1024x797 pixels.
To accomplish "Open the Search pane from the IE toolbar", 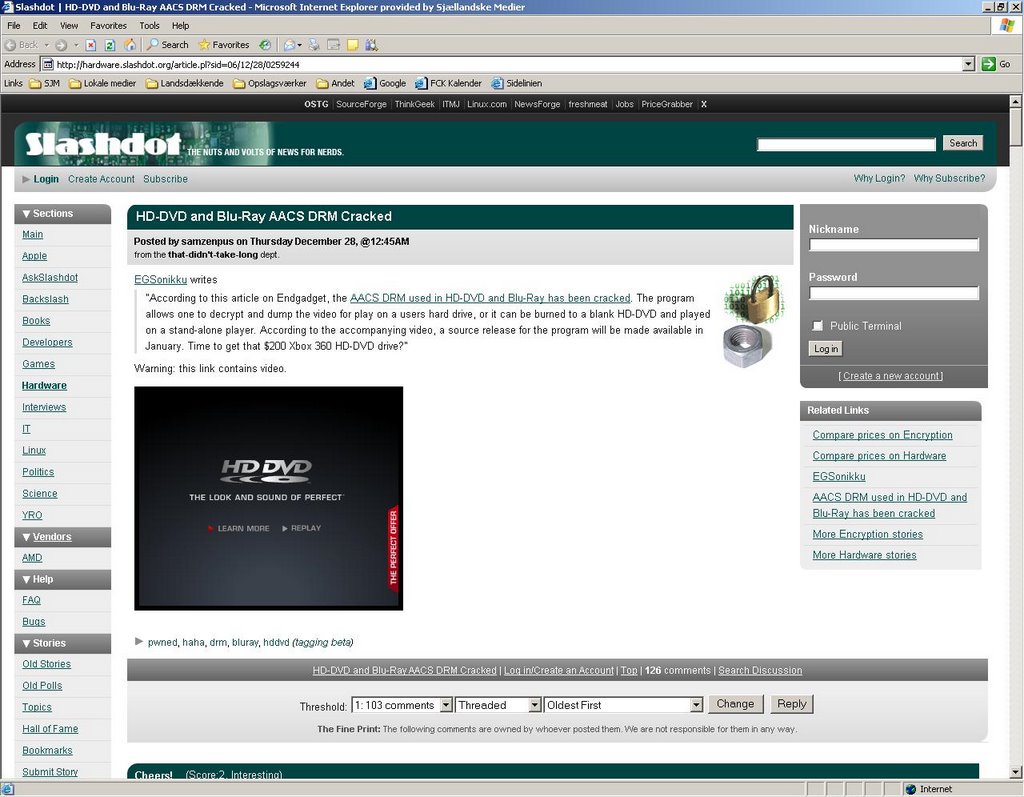I will 168,45.
